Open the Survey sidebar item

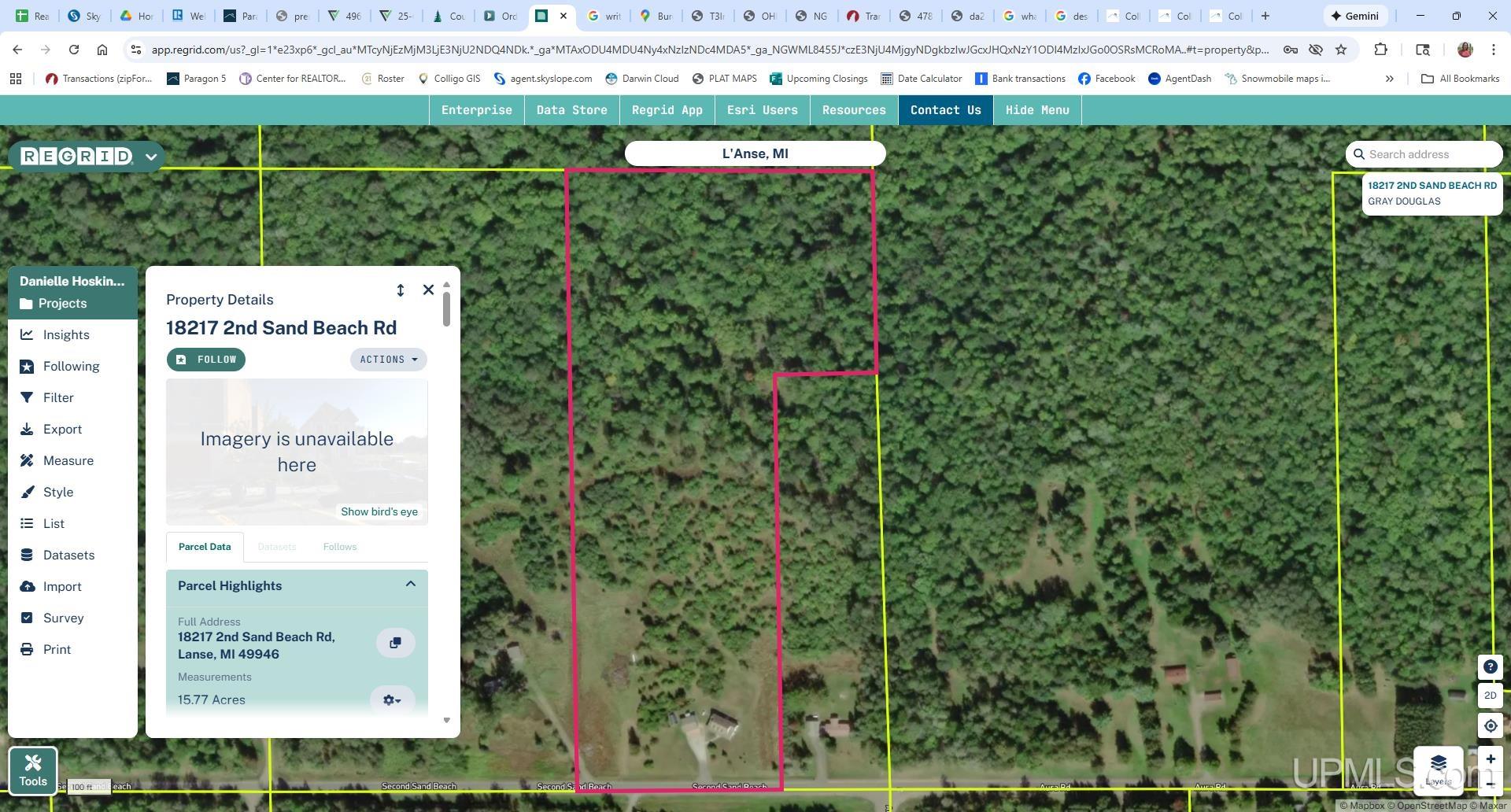[x=63, y=618]
